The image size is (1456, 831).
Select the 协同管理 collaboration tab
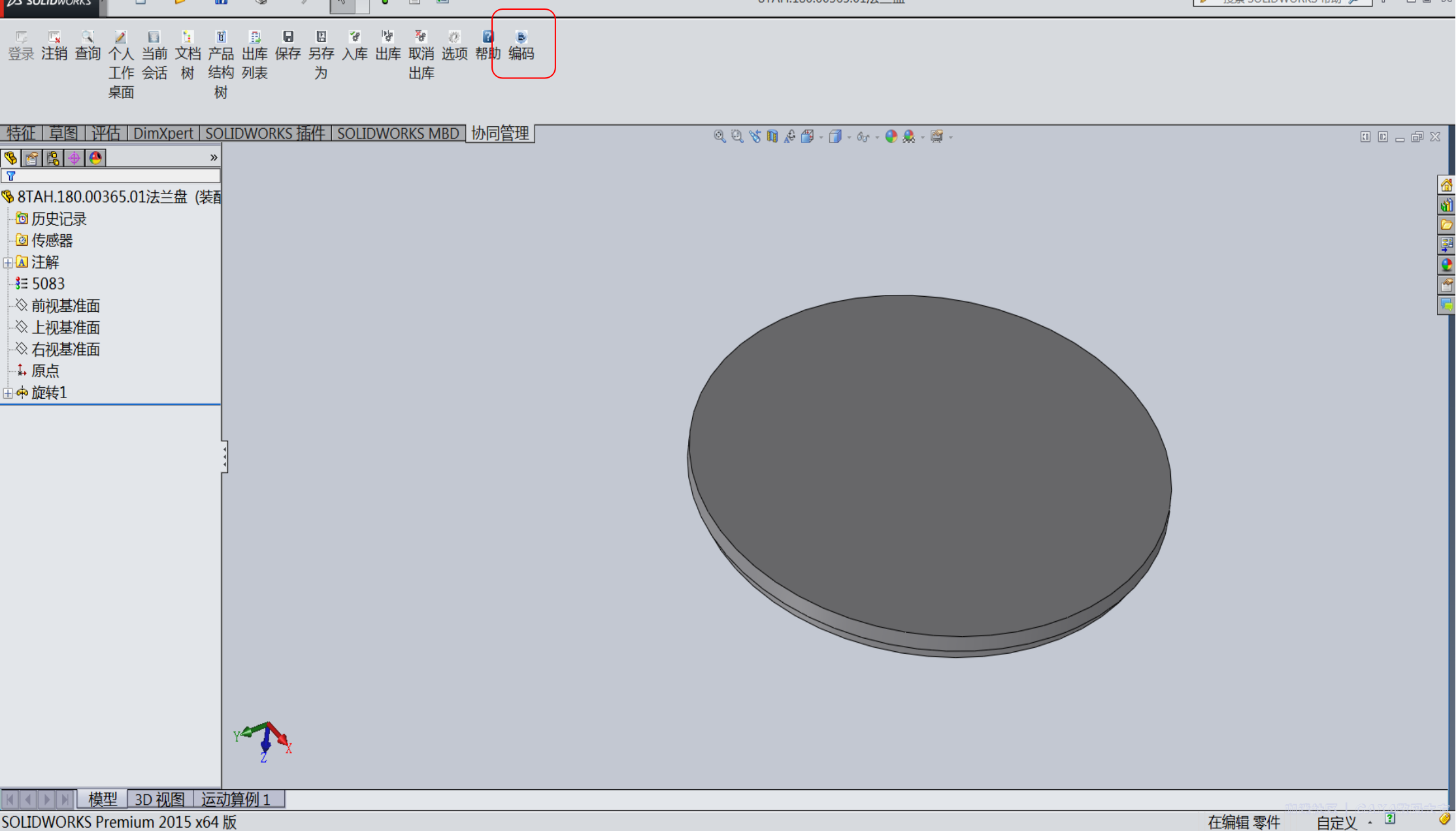click(x=501, y=133)
